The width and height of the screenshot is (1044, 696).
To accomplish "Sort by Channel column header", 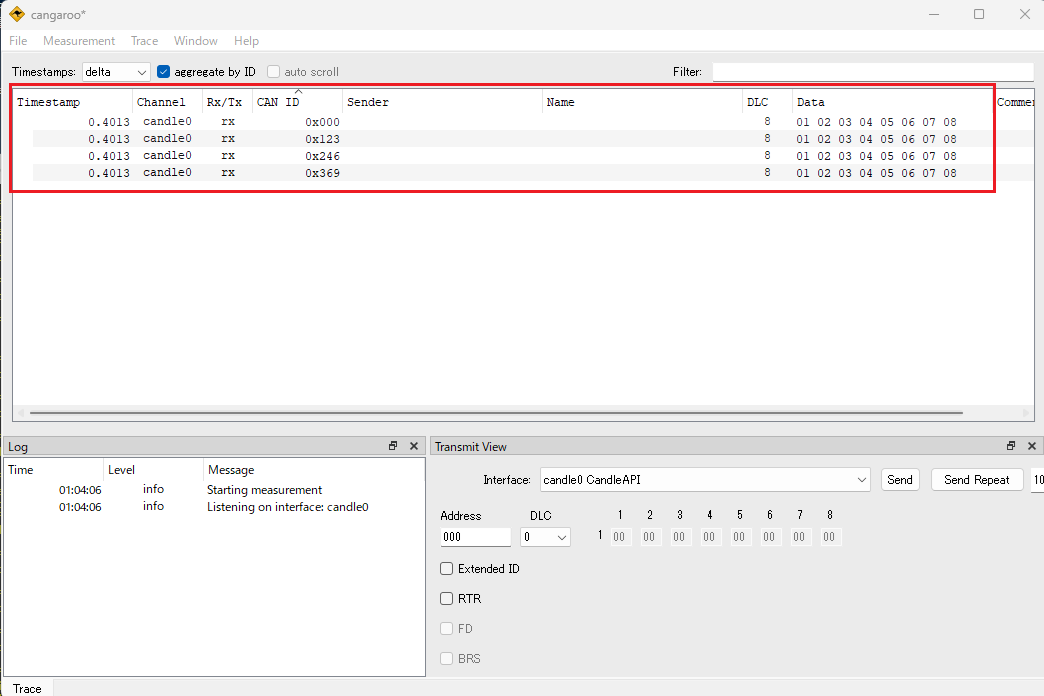I will 167,102.
